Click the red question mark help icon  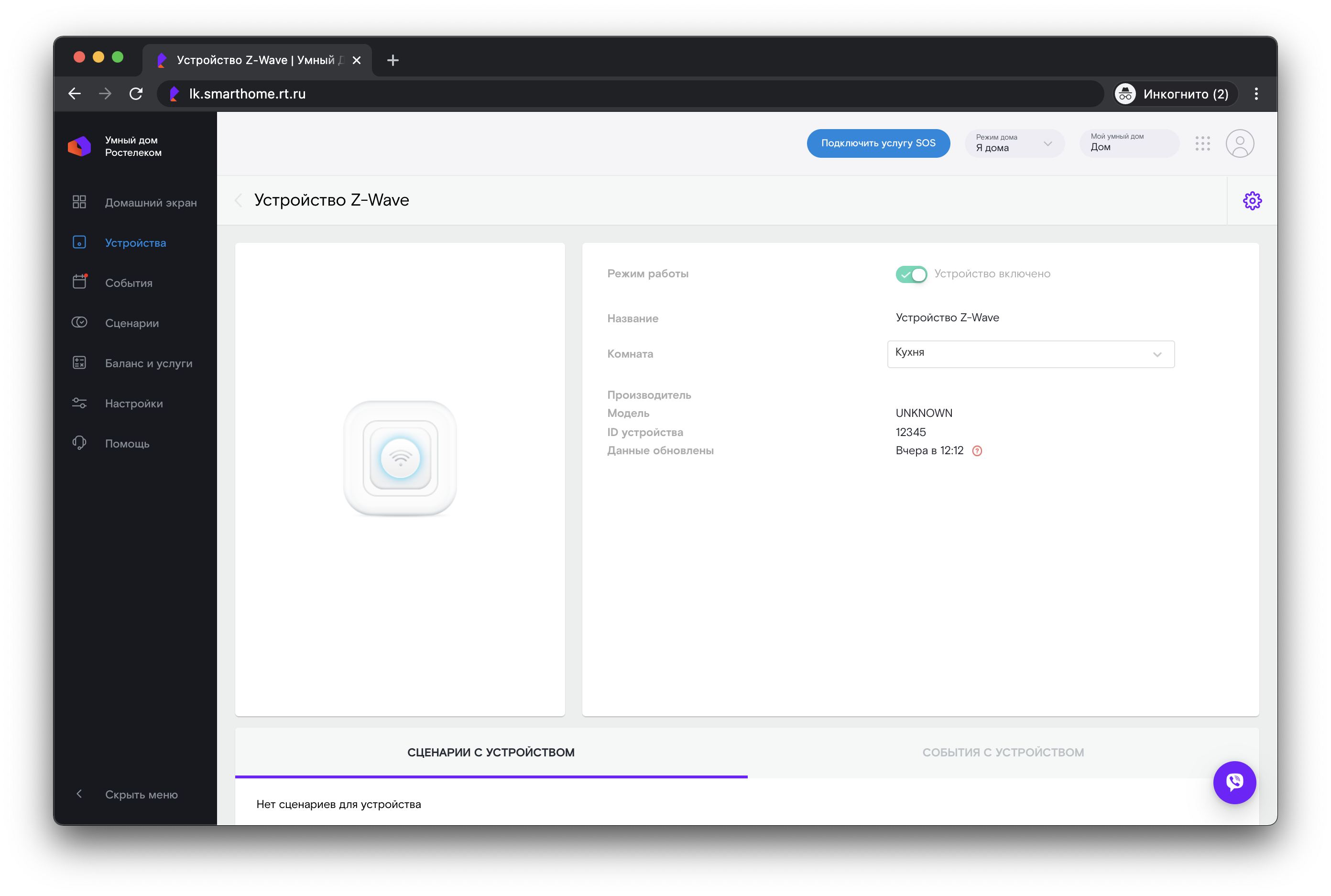(977, 451)
